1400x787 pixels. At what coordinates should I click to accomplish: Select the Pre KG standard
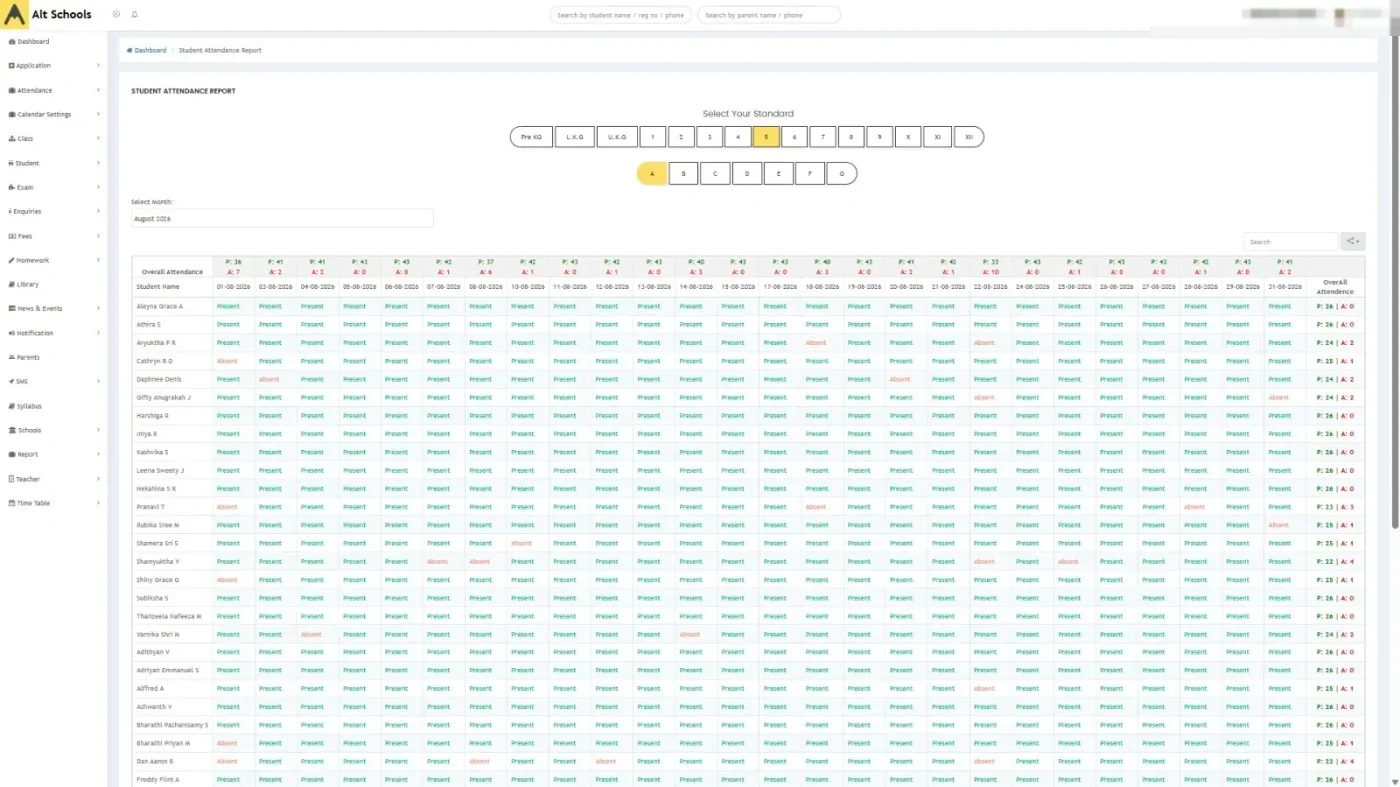tap(531, 137)
